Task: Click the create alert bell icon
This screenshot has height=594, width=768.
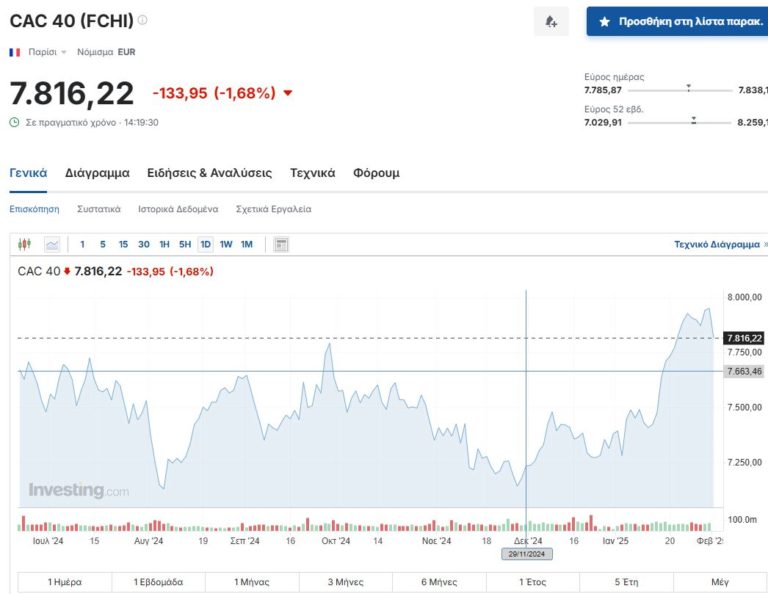Action: pyautogui.click(x=551, y=21)
